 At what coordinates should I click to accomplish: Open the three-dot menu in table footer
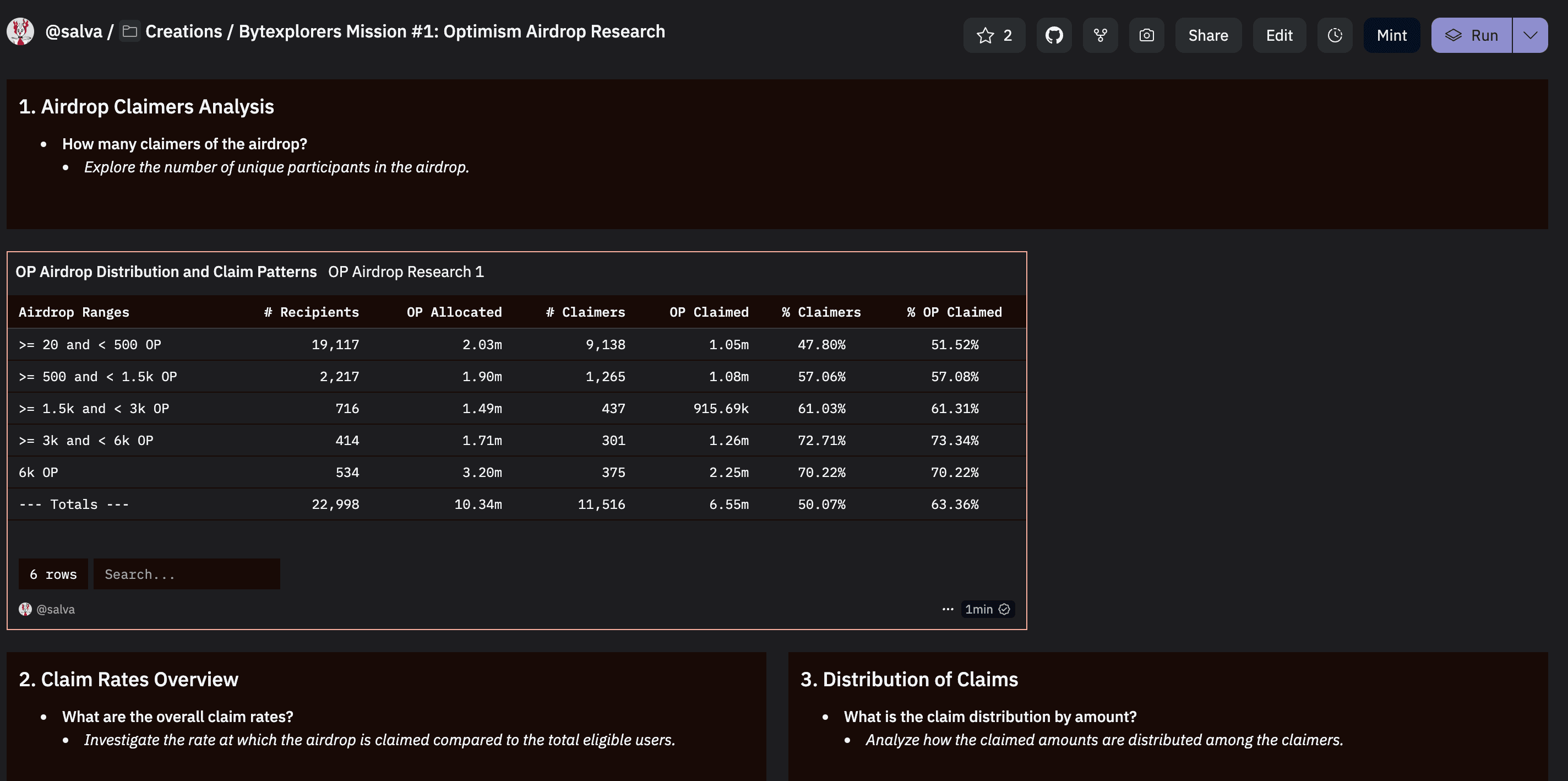pyautogui.click(x=948, y=609)
